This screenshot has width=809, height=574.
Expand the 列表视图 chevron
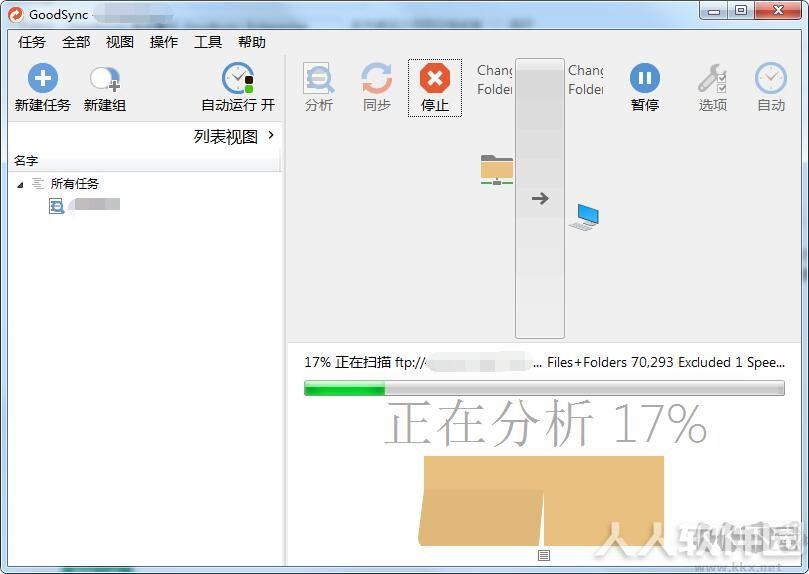[271, 136]
